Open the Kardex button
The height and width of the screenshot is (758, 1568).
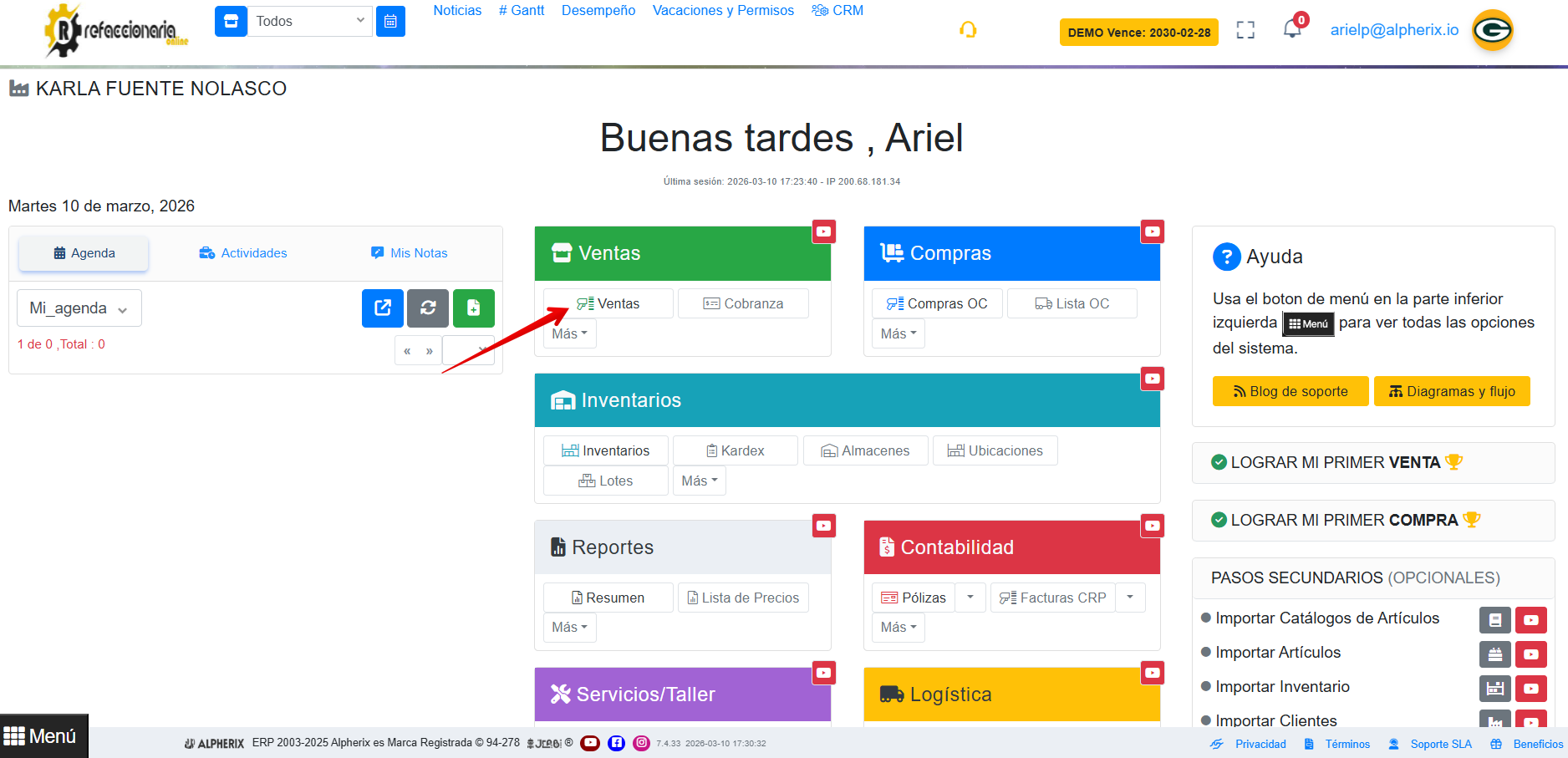pos(735,450)
